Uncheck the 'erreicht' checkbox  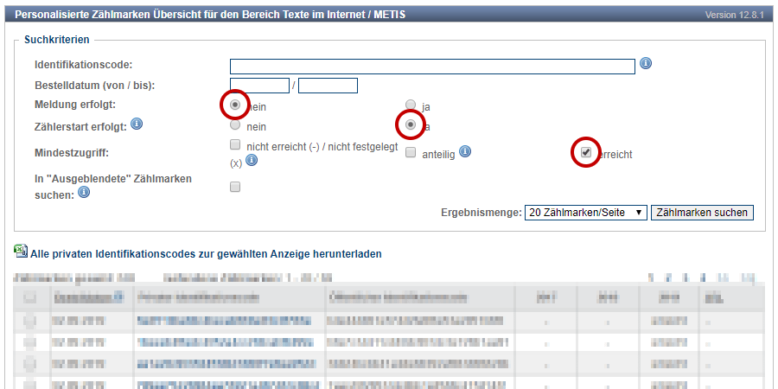click(x=586, y=152)
